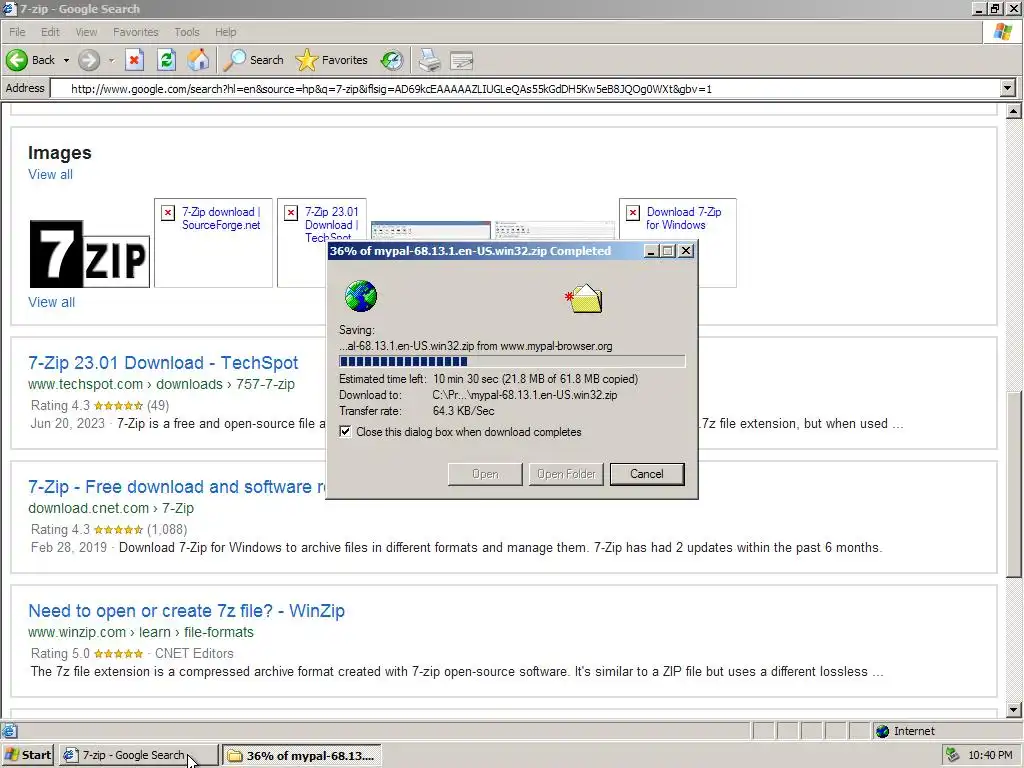Cancel the mypal download
This screenshot has height=768, width=1024.
click(647, 474)
